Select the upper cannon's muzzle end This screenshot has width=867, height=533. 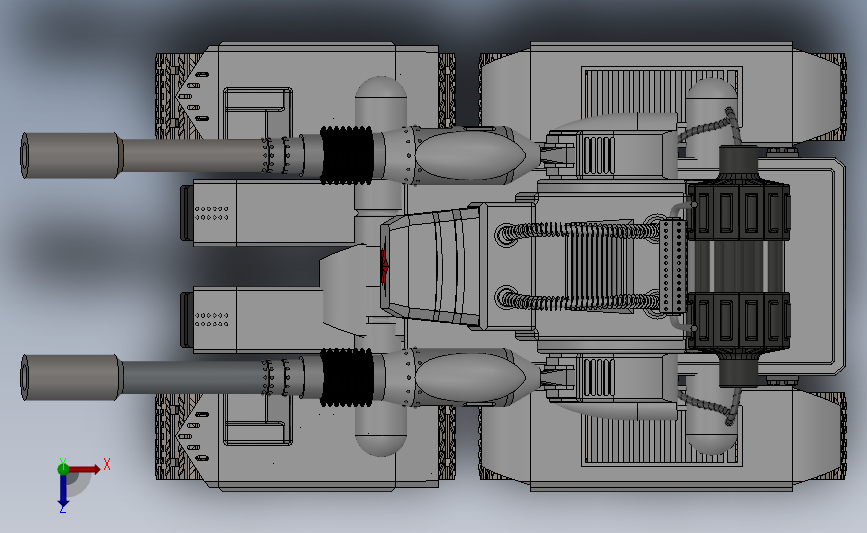(71, 155)
